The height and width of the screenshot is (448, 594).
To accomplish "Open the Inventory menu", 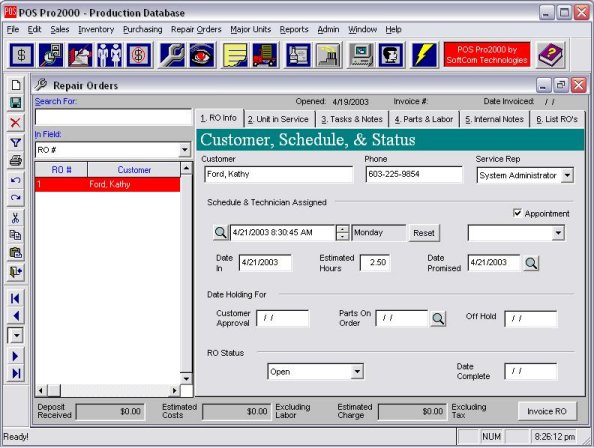I will coord(96,30).
